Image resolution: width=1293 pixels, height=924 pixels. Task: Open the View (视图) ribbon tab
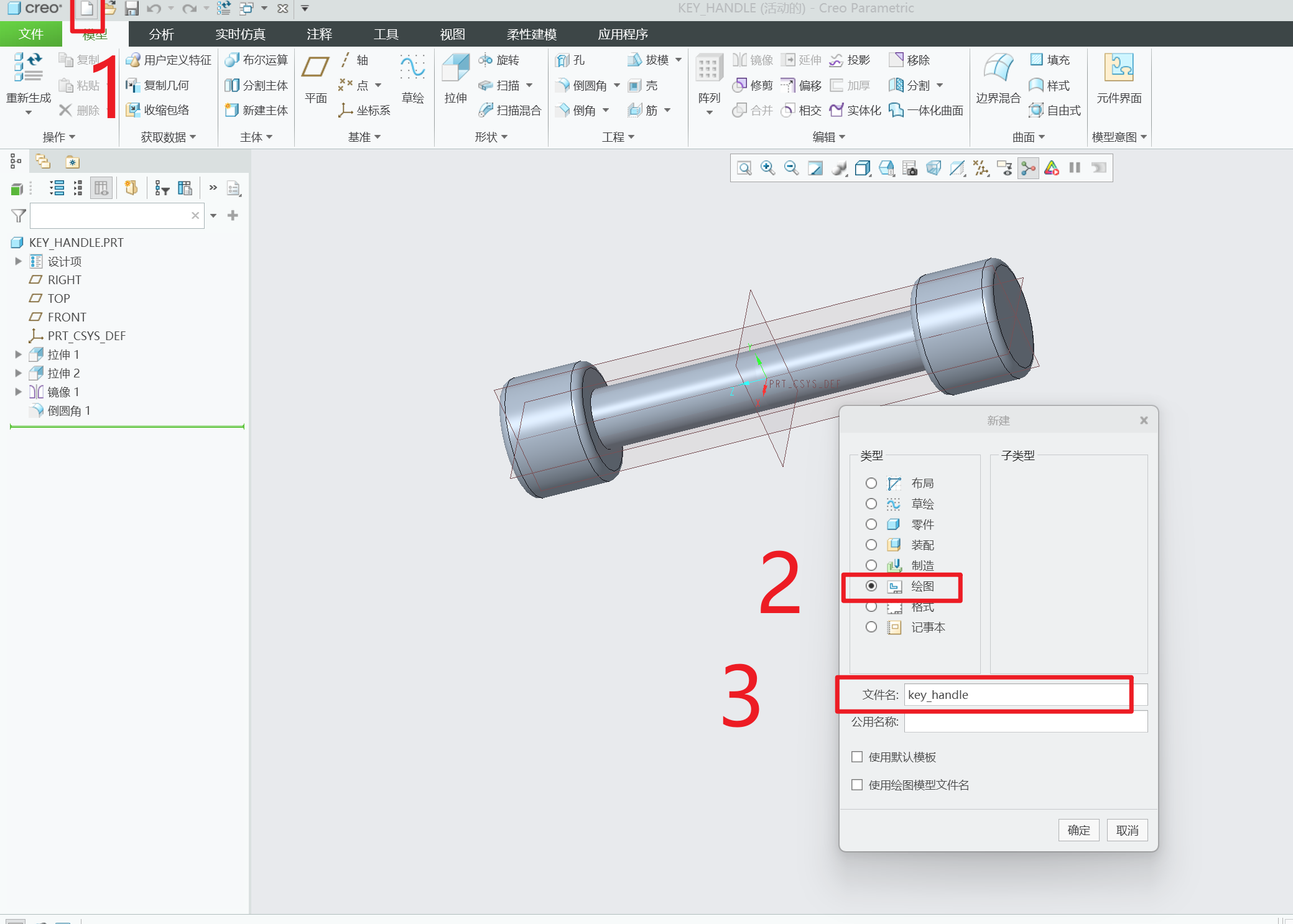pos(452,34)
